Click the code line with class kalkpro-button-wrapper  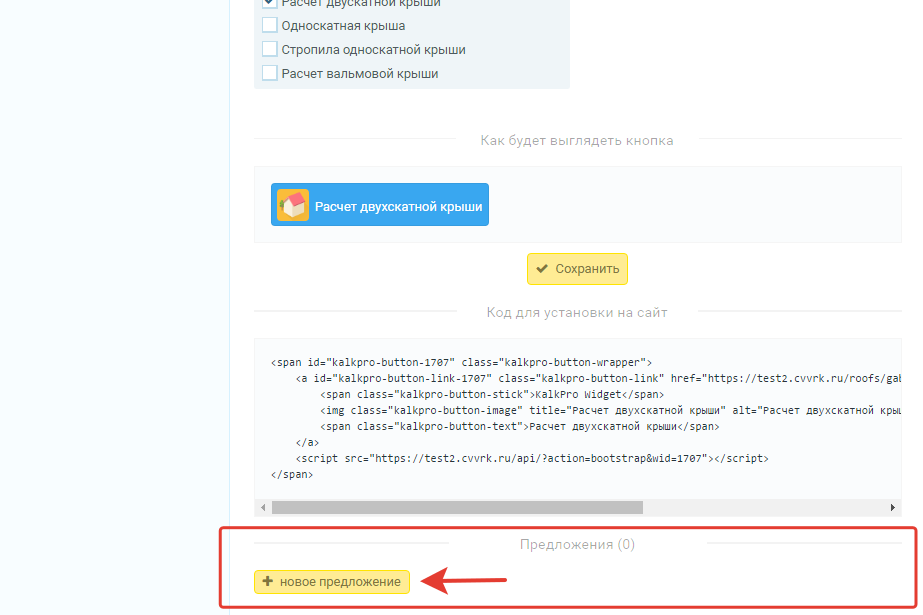click(x=461, y=363)
